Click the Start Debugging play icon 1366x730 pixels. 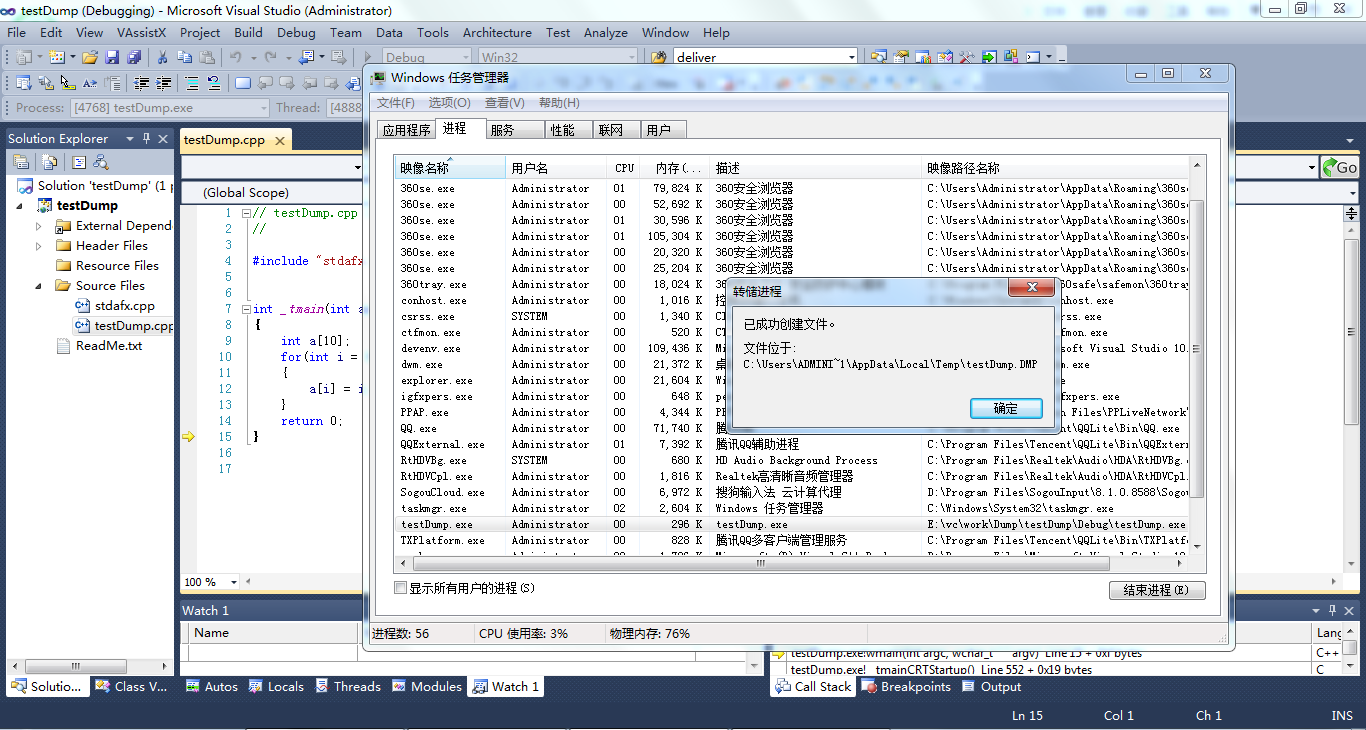click(x=368, y=57)
